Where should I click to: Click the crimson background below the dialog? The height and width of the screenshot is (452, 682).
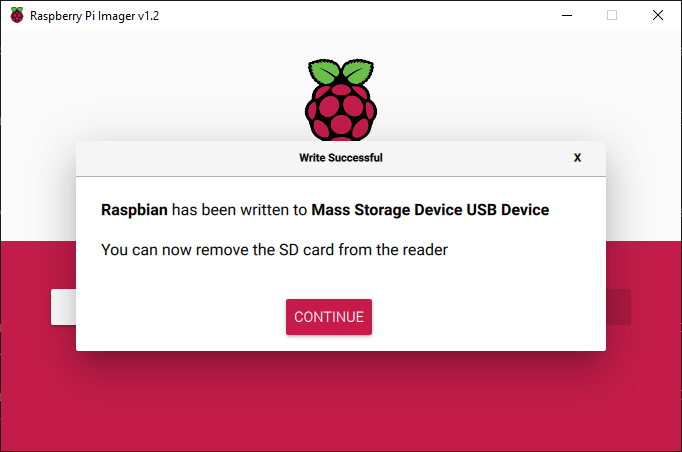pos(341,400)
